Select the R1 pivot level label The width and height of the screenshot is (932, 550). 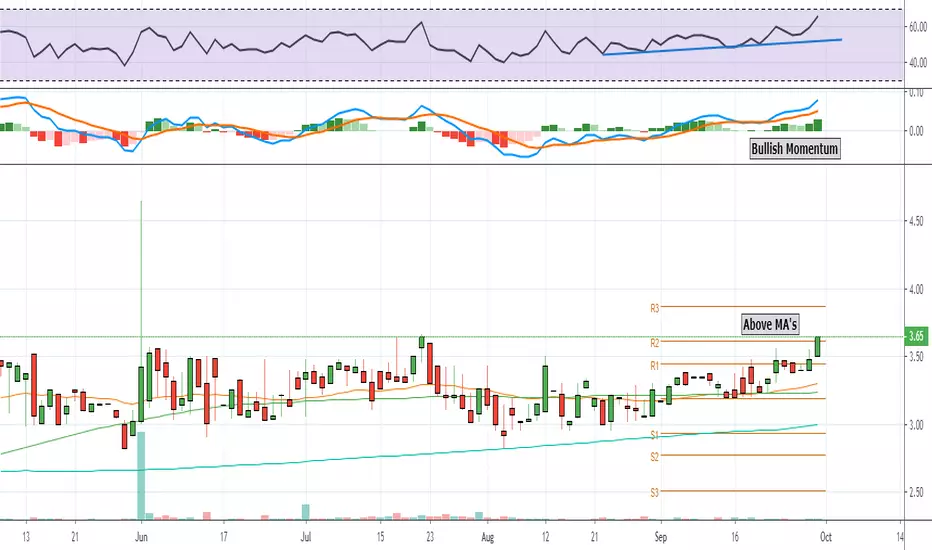(x=654, y=365)
